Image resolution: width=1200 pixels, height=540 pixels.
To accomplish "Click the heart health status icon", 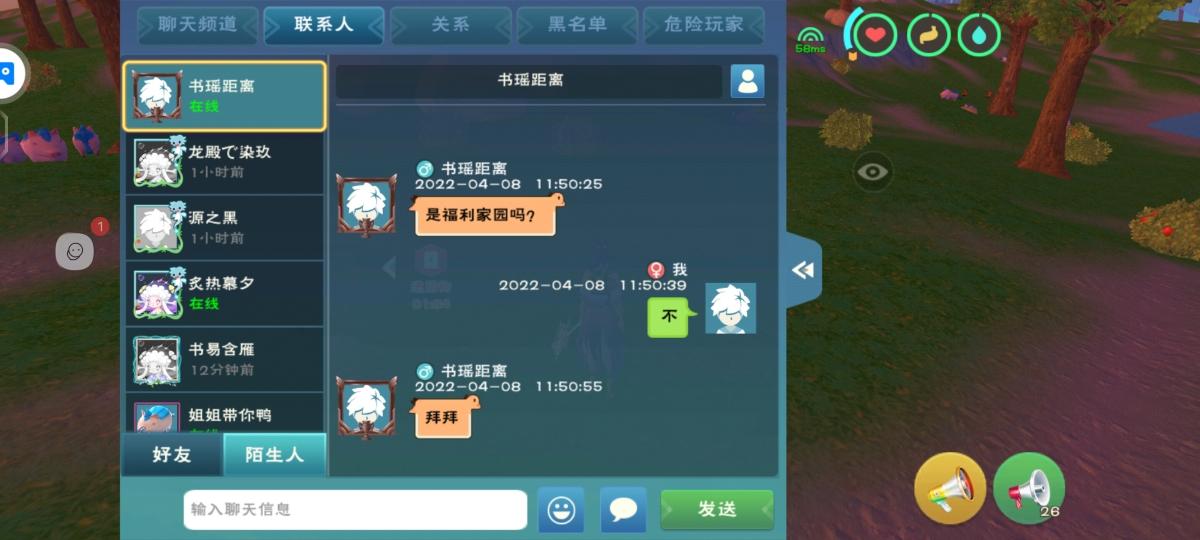I will [876, 35].
